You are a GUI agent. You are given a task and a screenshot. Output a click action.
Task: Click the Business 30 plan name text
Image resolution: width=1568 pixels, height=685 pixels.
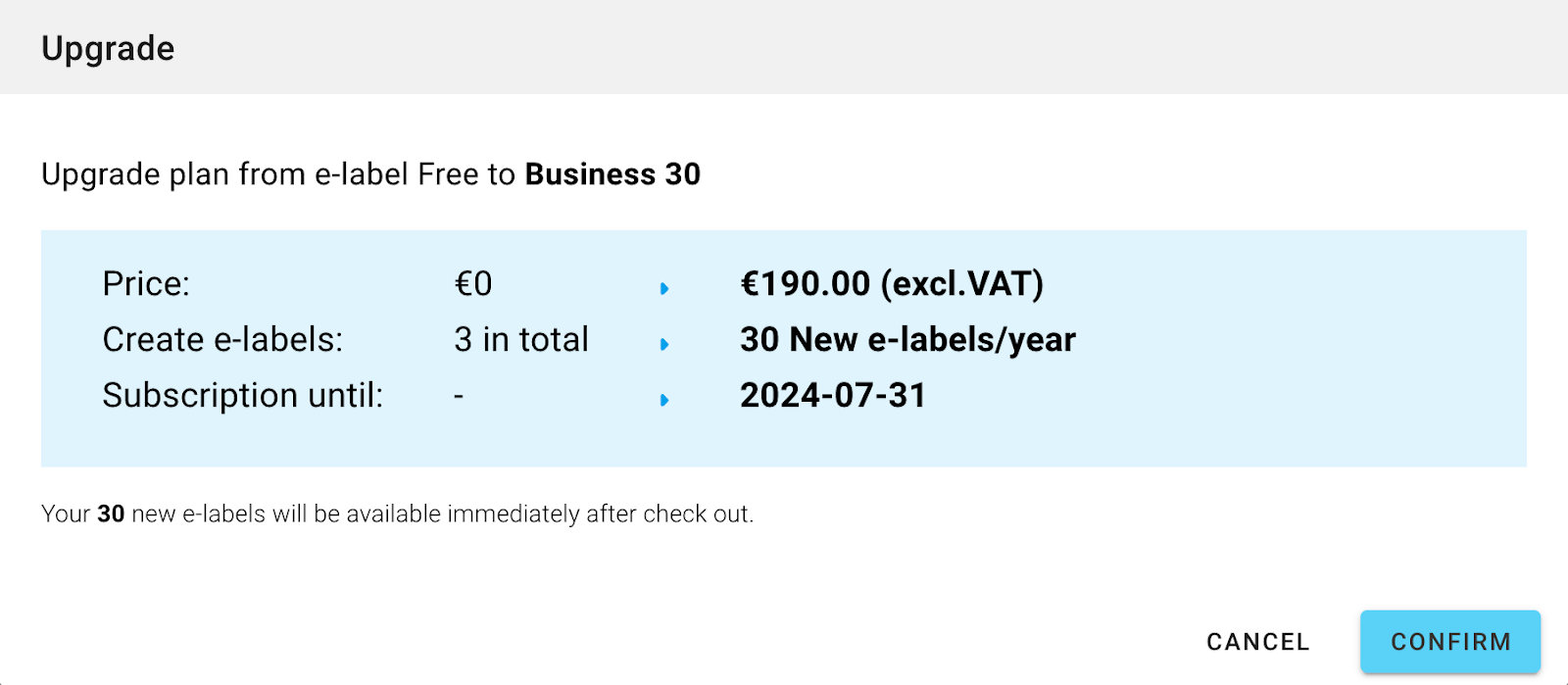(x=612, y=174)
